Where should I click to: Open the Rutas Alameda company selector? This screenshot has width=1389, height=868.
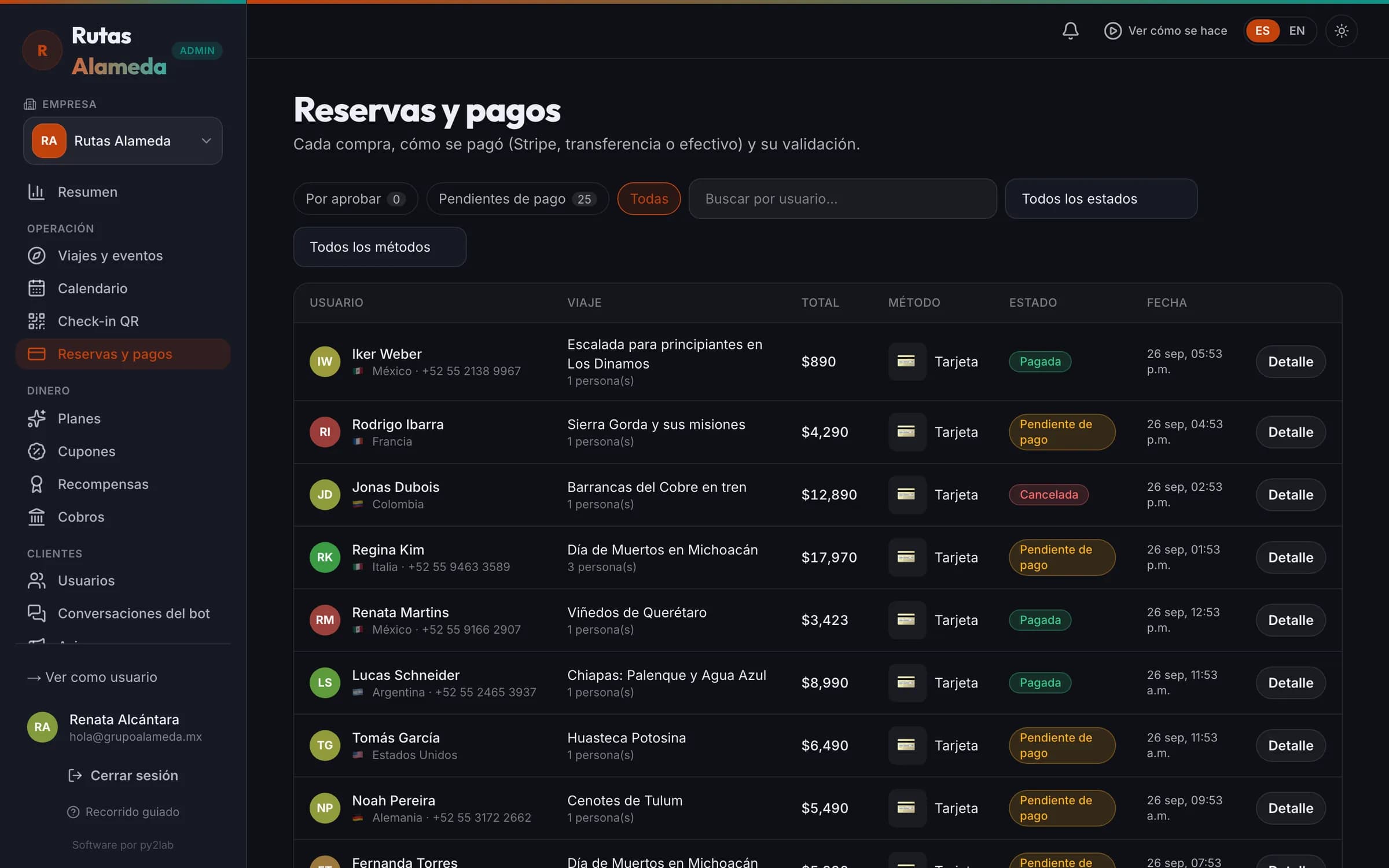(x=123, y=141)
